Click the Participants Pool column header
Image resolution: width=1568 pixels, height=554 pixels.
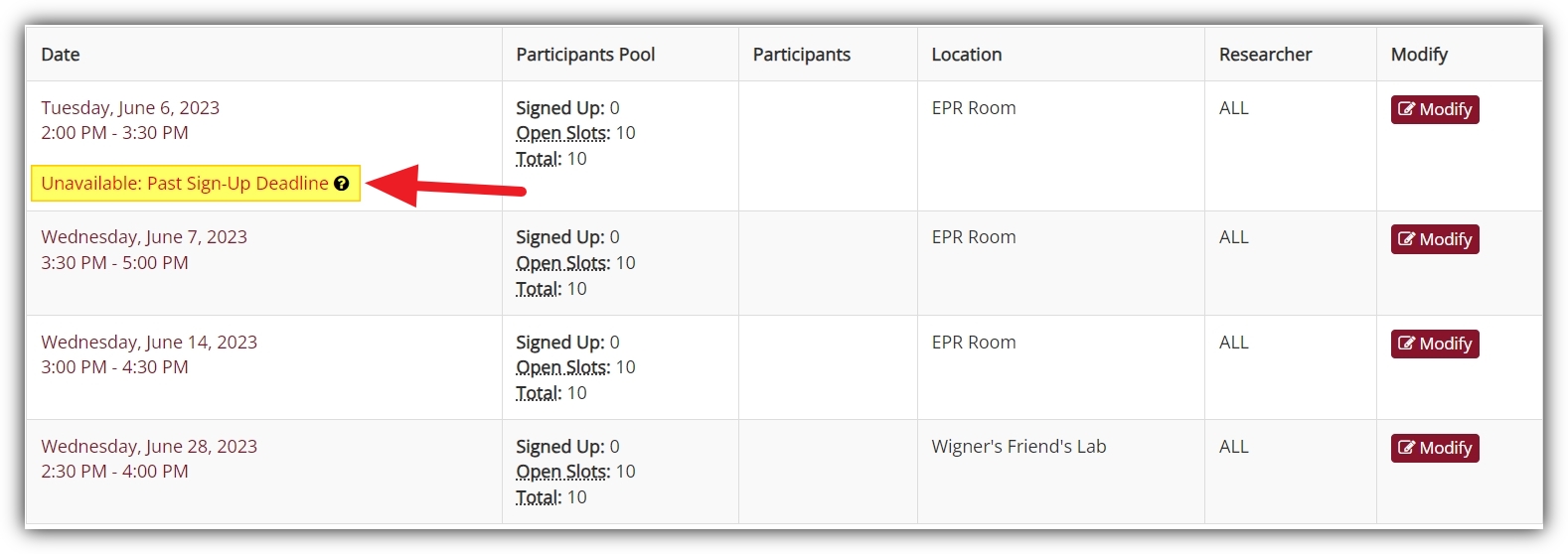[585, 55]
